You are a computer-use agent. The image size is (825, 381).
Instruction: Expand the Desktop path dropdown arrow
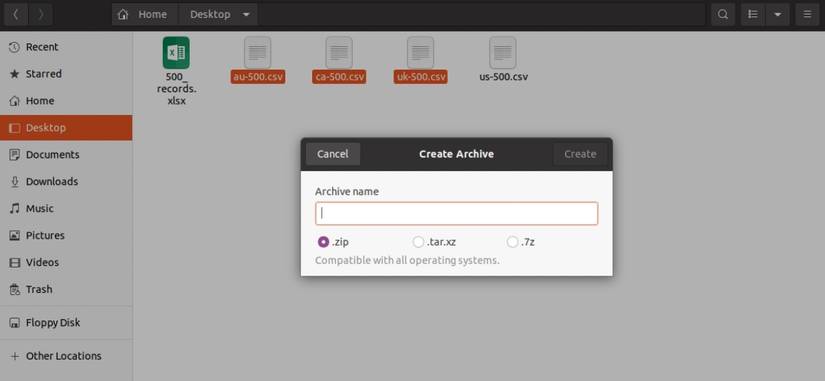click(x=246, y=14)
